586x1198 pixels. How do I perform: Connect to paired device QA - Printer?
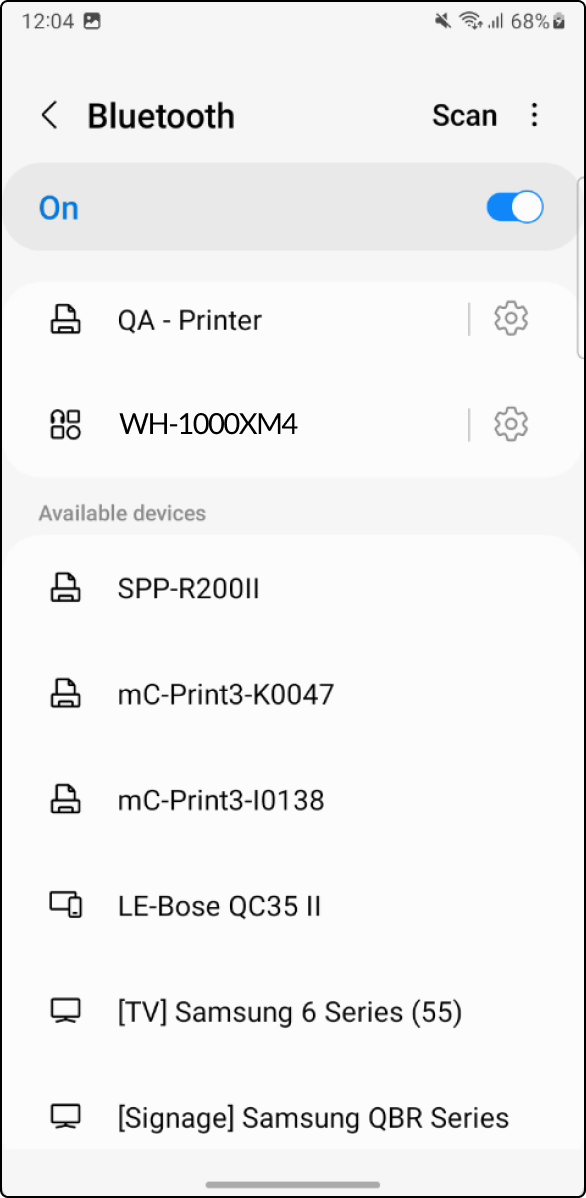point(234,319)
